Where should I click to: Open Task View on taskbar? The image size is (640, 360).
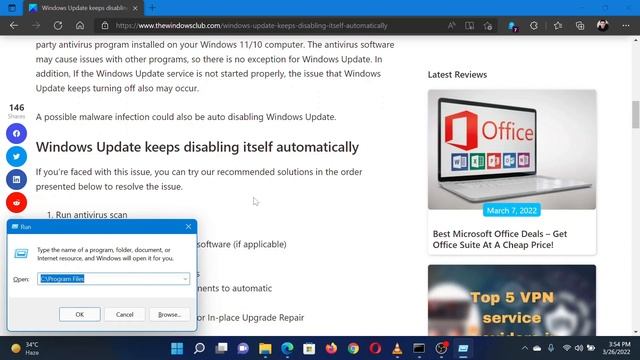(221, 349)
